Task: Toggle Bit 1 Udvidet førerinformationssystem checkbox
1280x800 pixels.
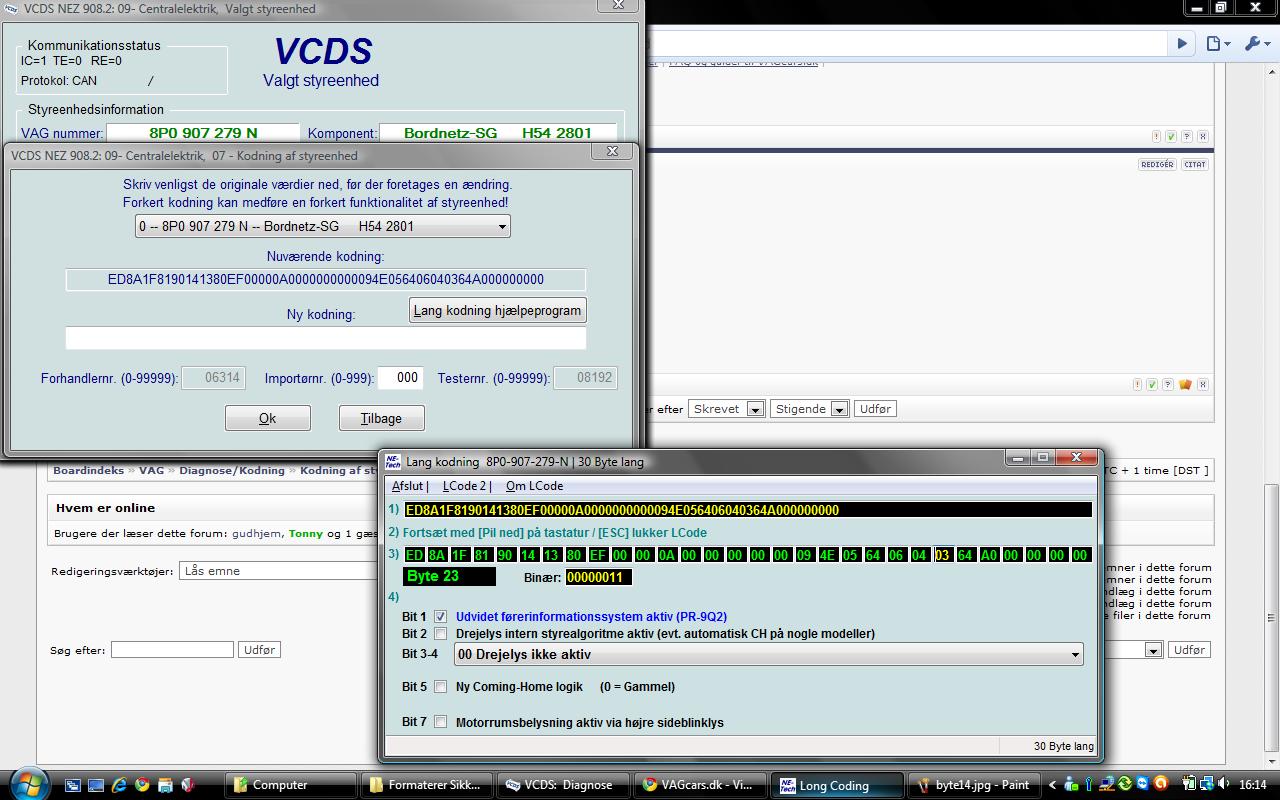Action: (x=441, y=617)
